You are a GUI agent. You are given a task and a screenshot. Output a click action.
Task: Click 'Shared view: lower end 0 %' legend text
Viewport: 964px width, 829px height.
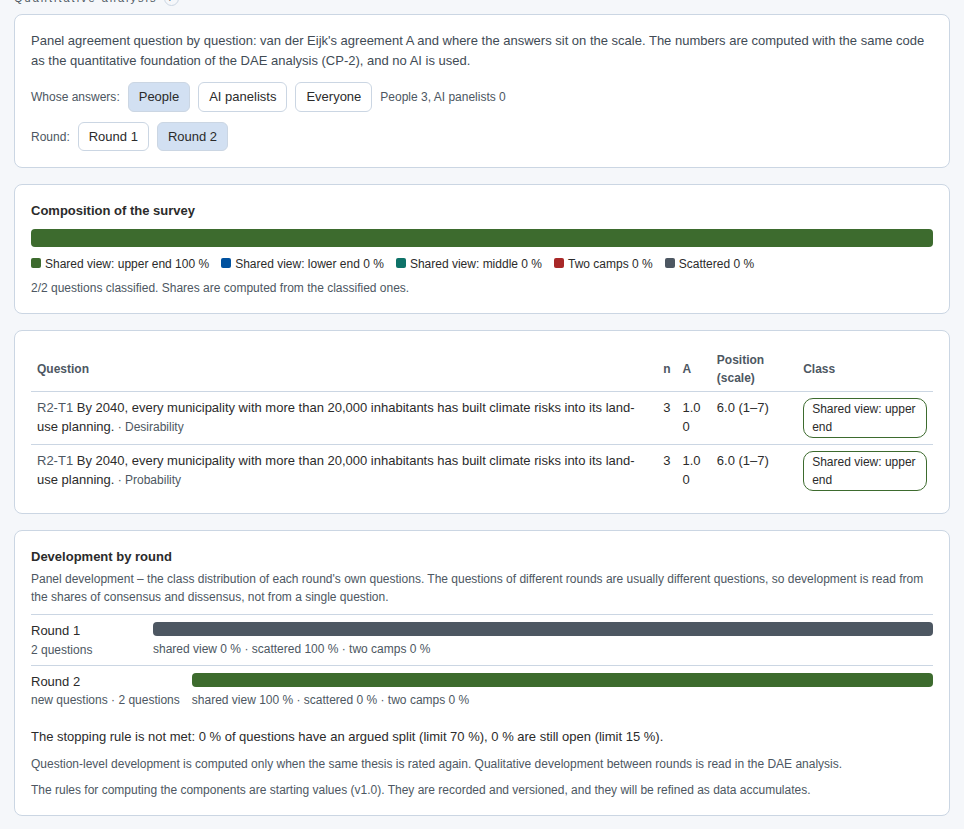[309, 263]
